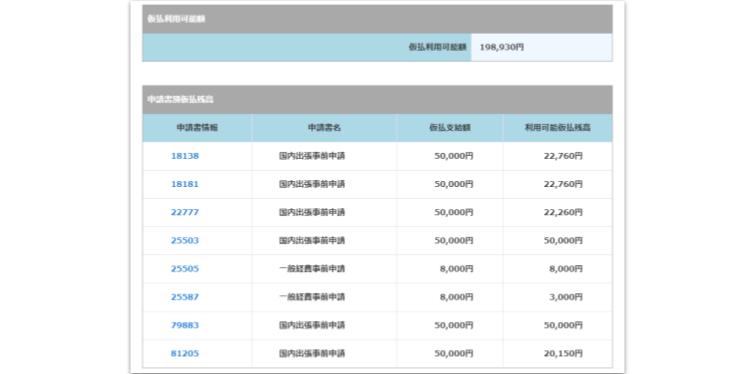Click the 仮払支給額 column header
This screenshot has width=755, height=374.
point(450,128)
